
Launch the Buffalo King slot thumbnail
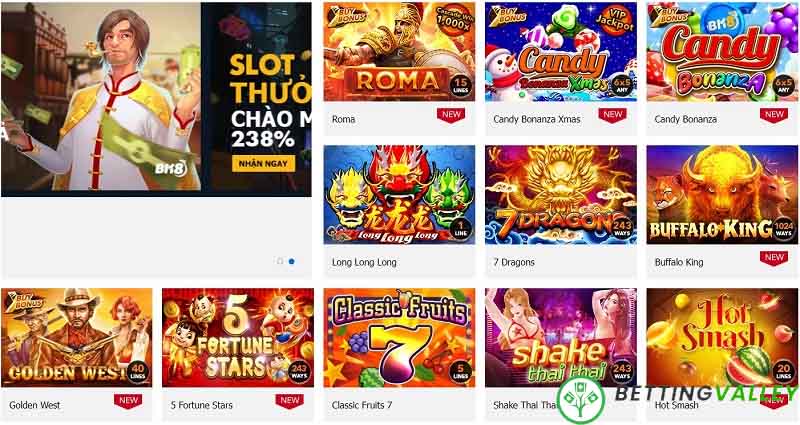[722, 195]
